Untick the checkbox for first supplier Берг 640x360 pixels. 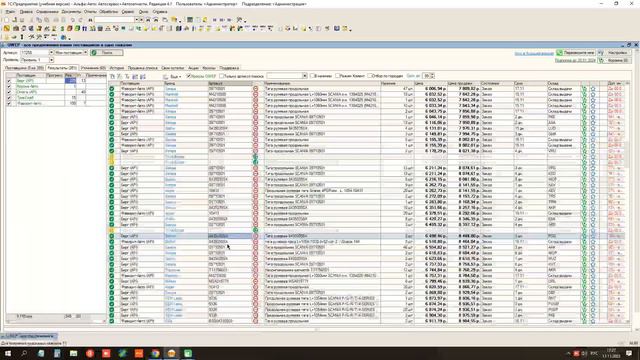click(9, 81)
